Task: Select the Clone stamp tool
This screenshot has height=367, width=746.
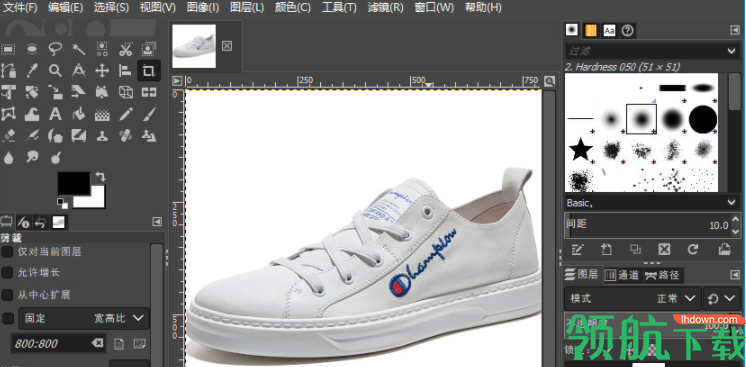Action: point(102,136)
